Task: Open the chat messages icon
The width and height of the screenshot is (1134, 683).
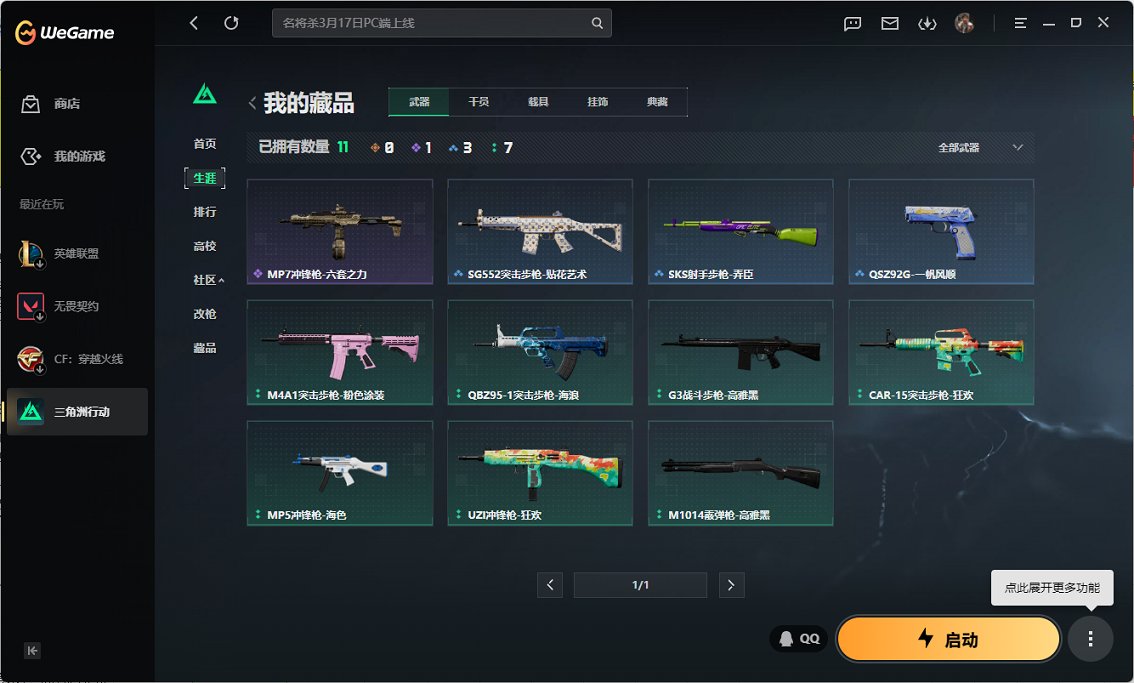Action: pyautogui.click(x=852, y=24)
